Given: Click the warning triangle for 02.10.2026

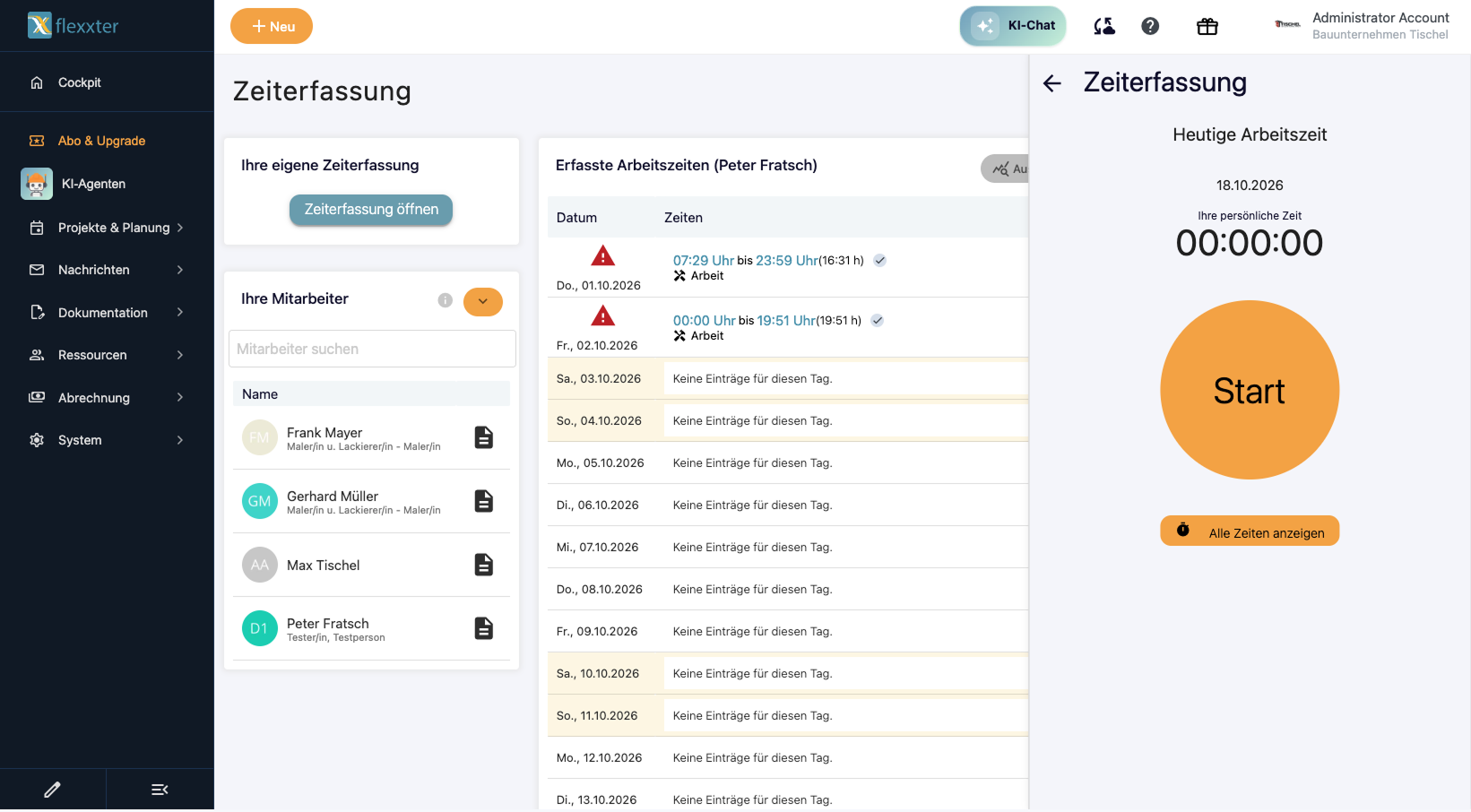Looking at the screenshot, I should click(x=603, y=316).
